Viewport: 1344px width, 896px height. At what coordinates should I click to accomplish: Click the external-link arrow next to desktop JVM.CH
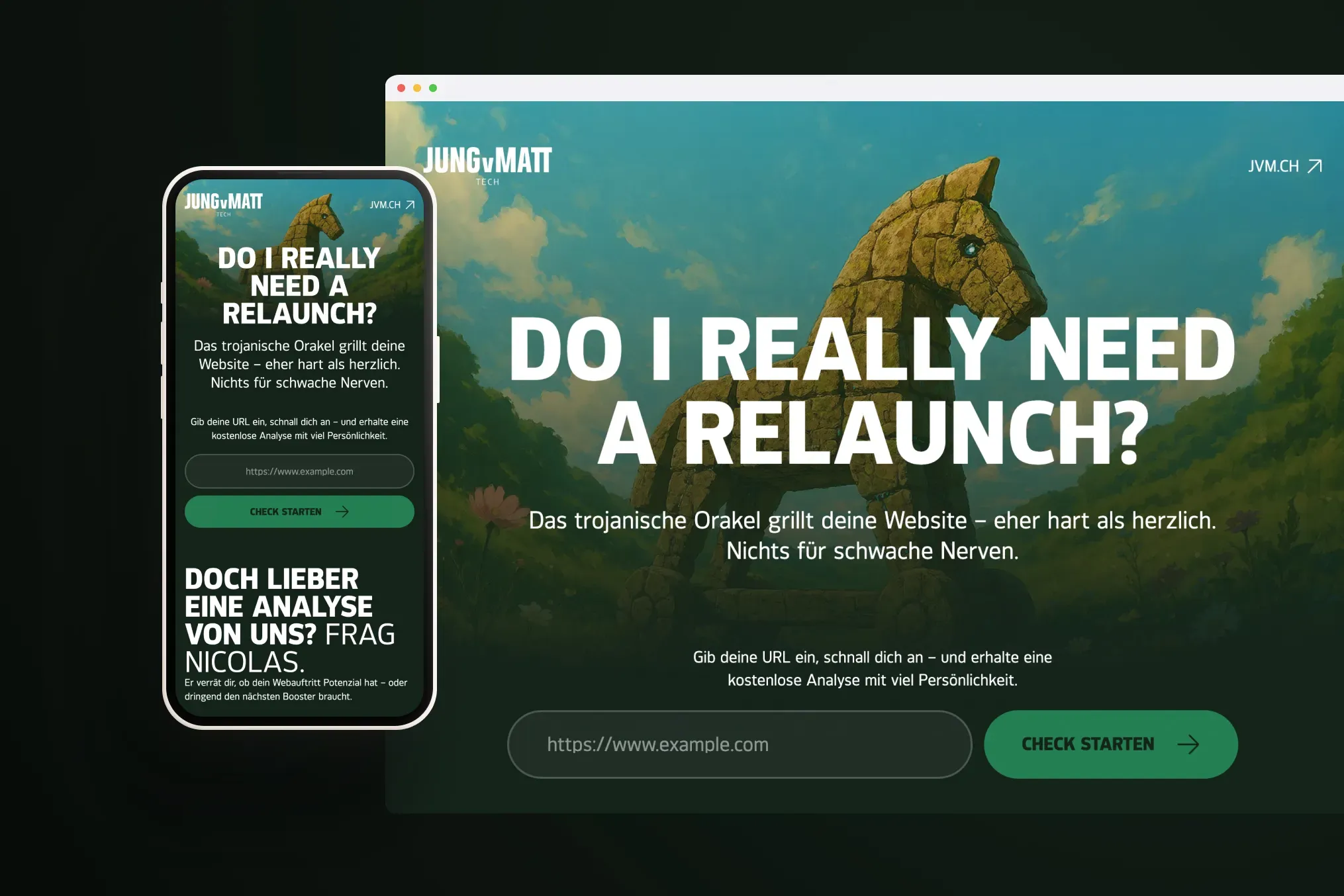pos(1314,165)
